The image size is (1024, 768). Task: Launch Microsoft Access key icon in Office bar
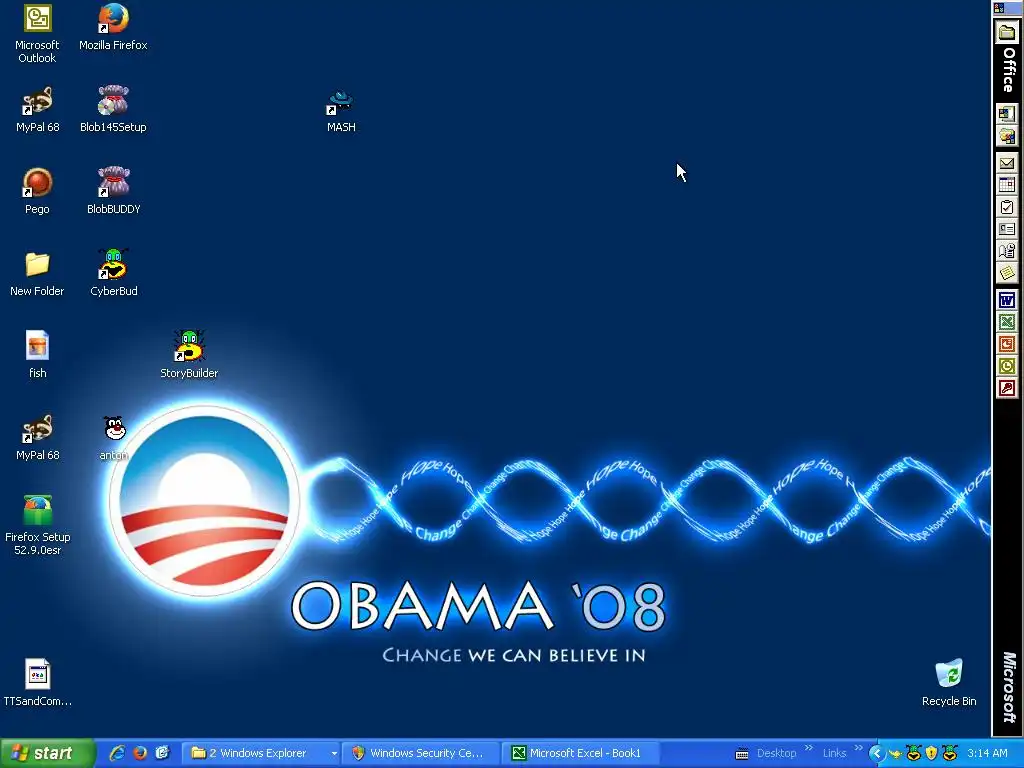pyautogui.click(x=1006, y=389)
